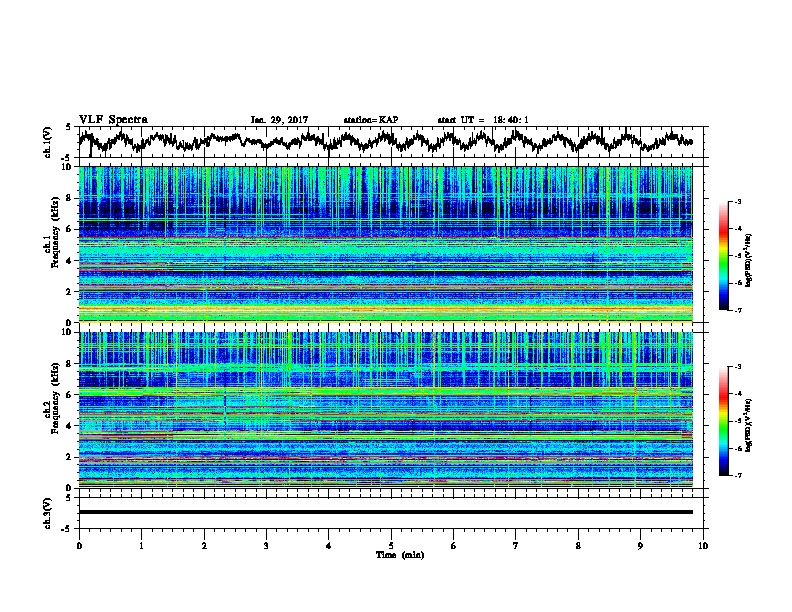Click the ch.1 voltage waveform trace
The height and width of the screenshot is (612, 792).
click(385, 141)
